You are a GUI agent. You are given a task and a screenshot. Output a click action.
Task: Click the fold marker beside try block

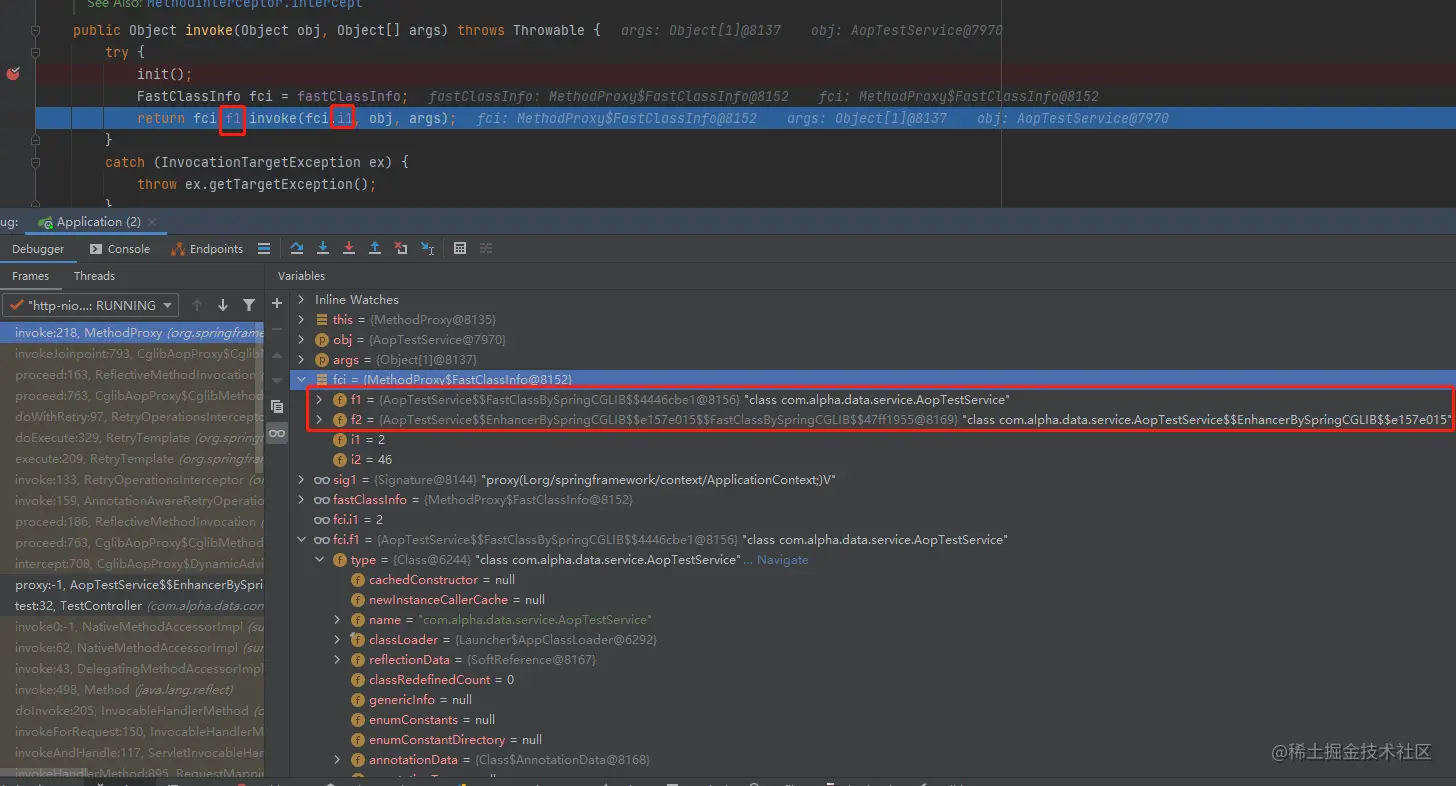point(36,52)
